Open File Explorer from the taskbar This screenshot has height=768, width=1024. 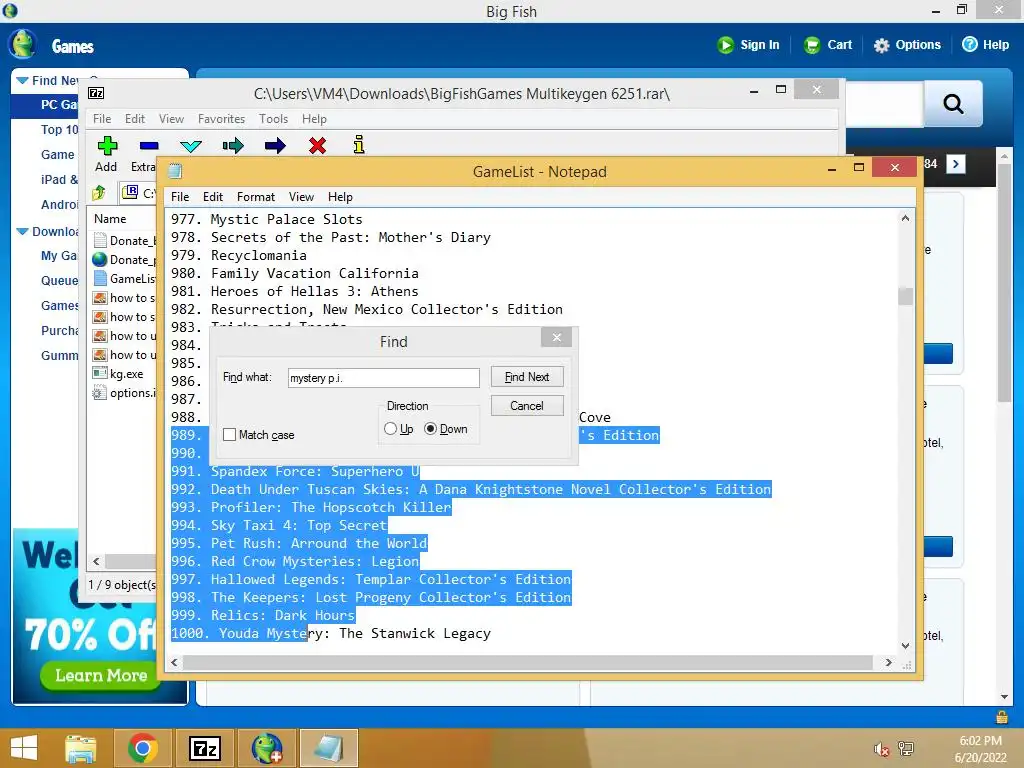click(81, 748)
